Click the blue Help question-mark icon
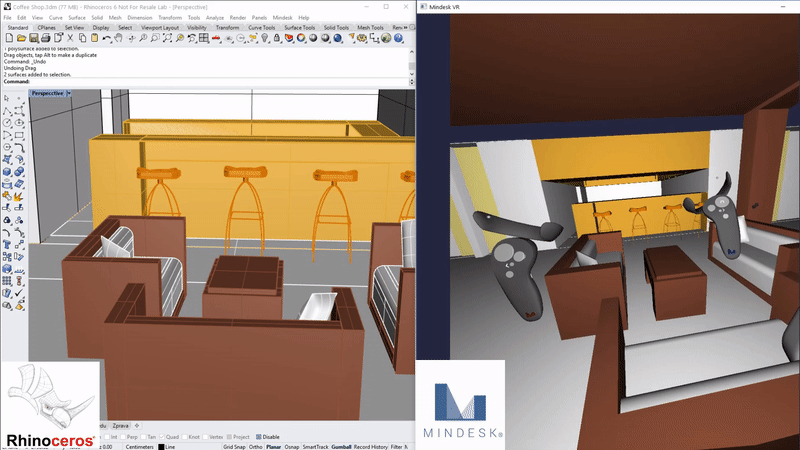This screenshot has height=450, width=800. (x=398, y=38)
